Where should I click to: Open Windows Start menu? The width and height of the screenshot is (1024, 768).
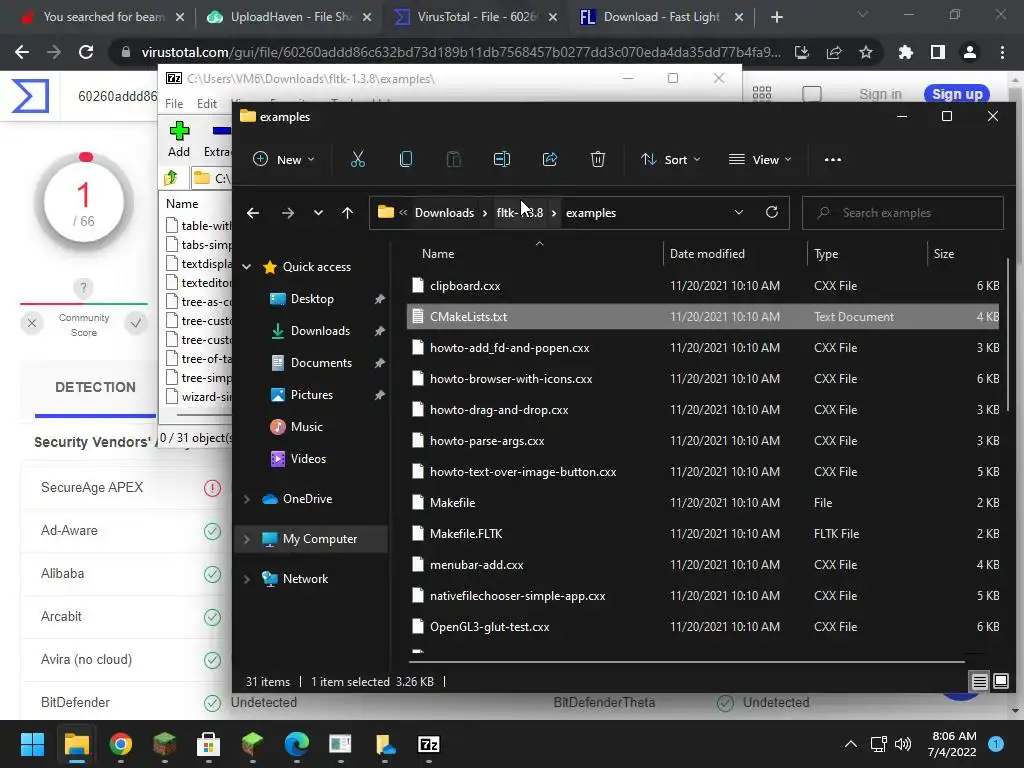pos(32,744)
